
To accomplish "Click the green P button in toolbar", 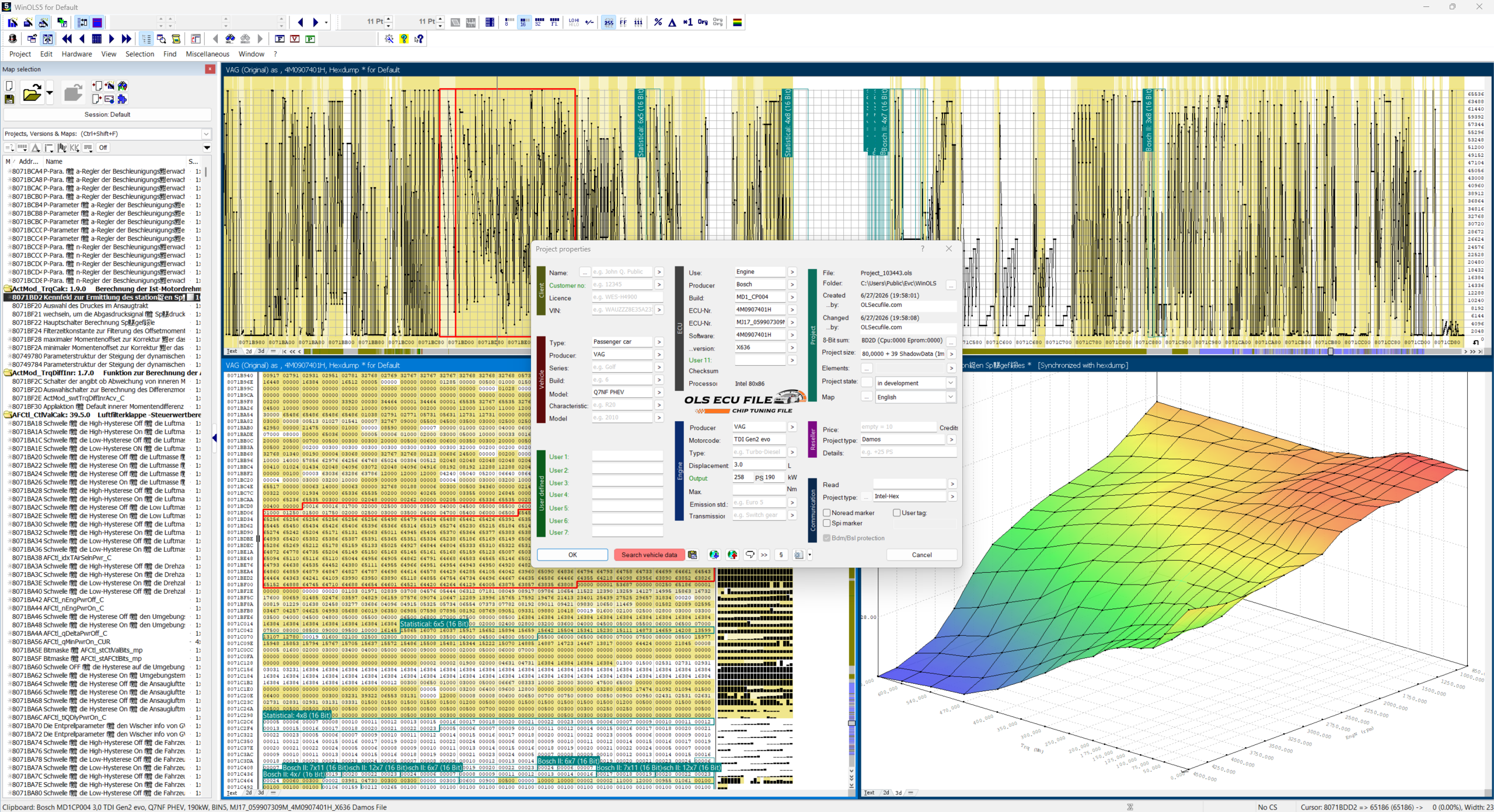I will (310, 39).
